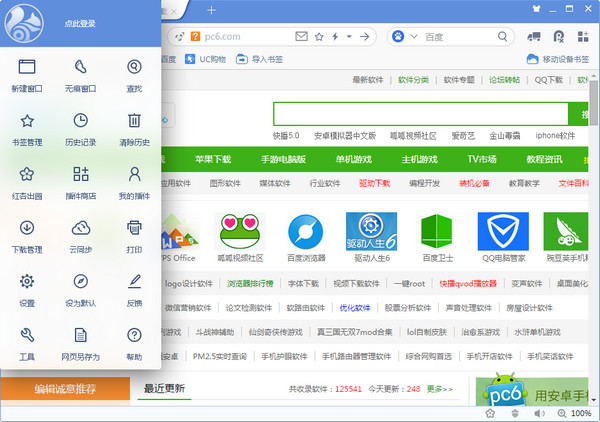Expand the Baidu search engine selector
600x422 pixels.
tap(414, 36)
